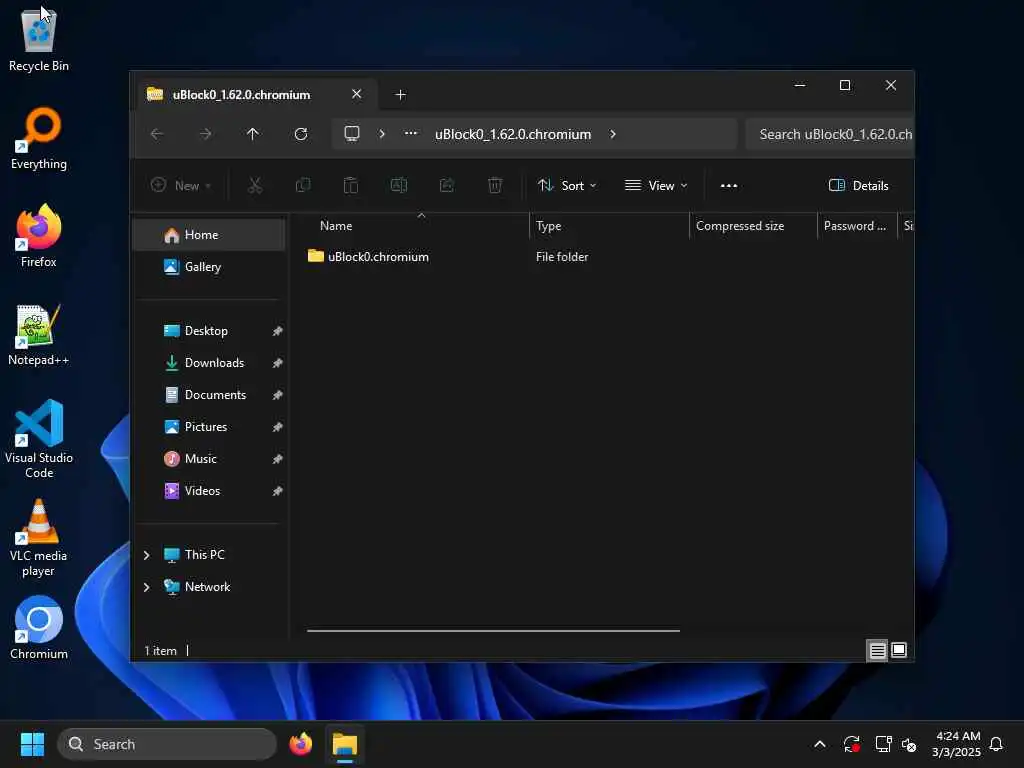Viewport: 1024px width, 768px height.
Task: Close the uBlock0_1.62.0.chromium tab
Action: 357,94
